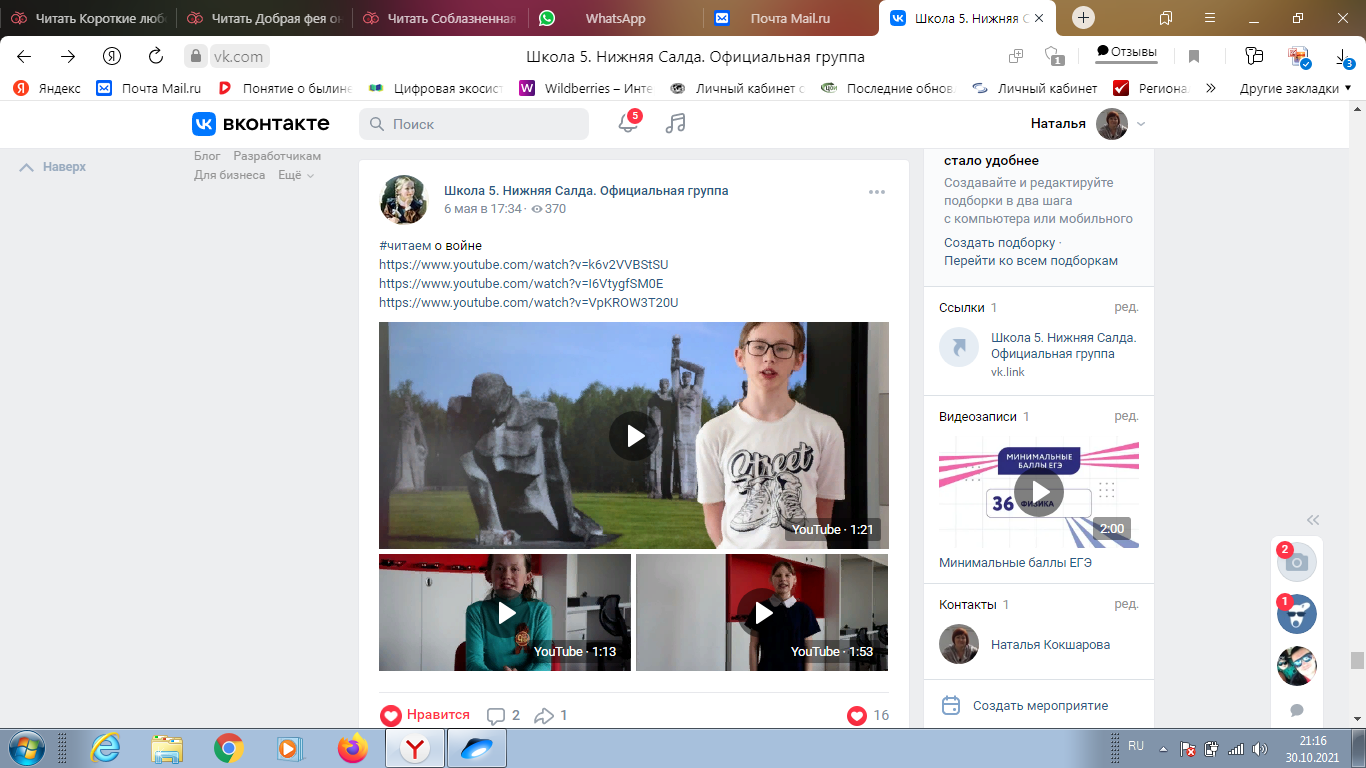Expand Другие закладки folder
Viewport: 1366px width, 768px height.
click(x=1295, y=88)
